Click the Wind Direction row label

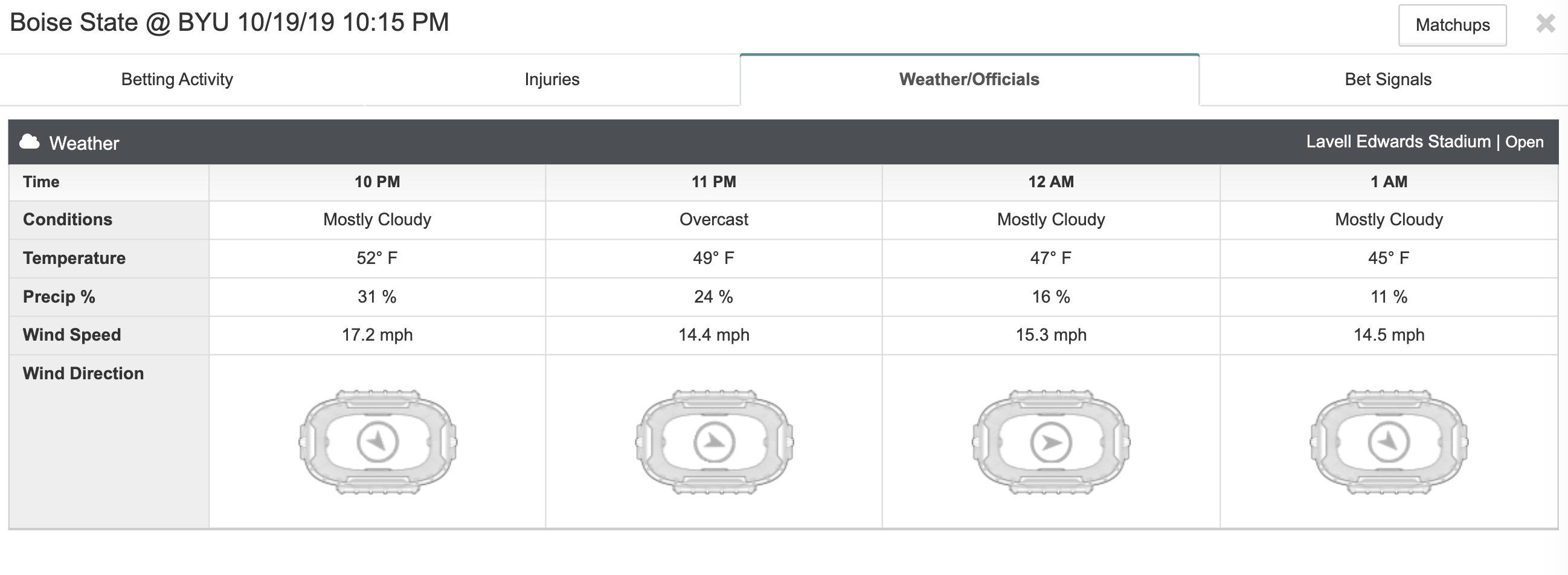click(x=83, y=374)
